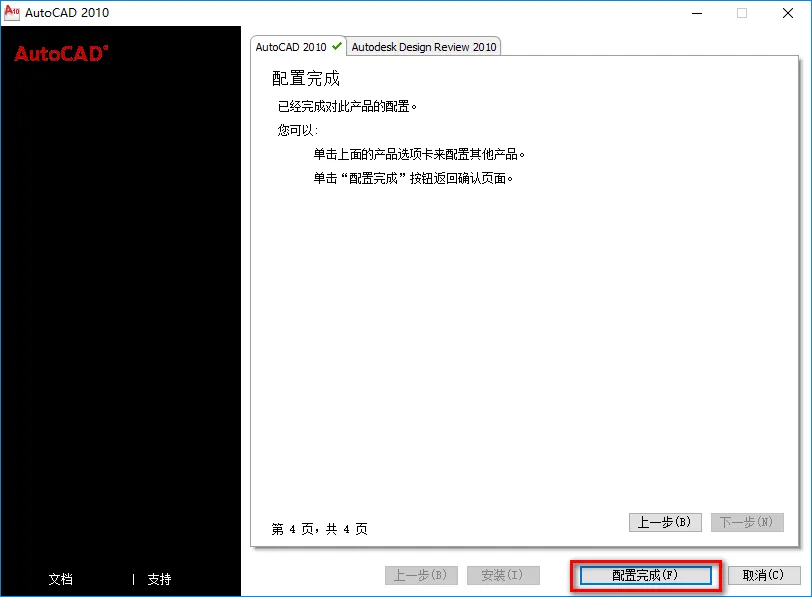812x597 pixels.
Task: Click the line 单击上面的产品选项卡来配置其他产品。
Action: 419,154
